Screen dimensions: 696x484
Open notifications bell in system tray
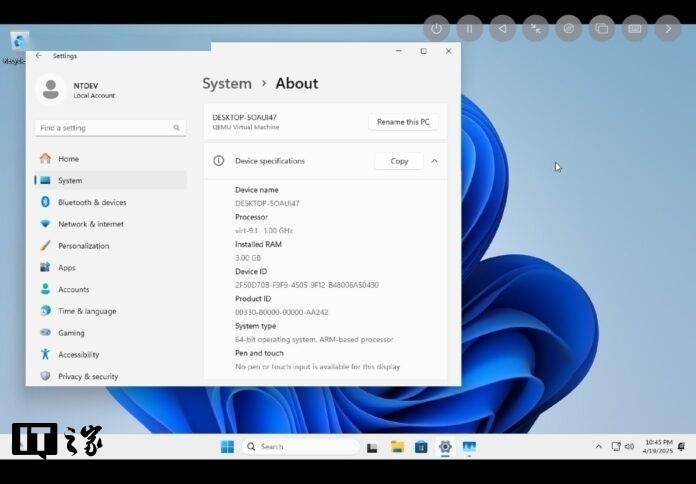click(682, 446)
